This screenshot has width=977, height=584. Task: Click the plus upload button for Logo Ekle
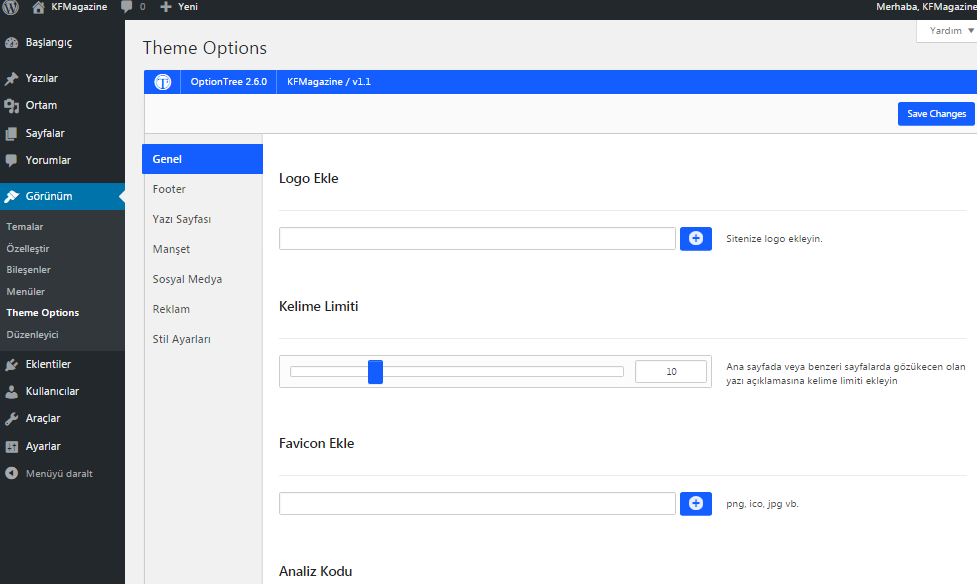695,238
